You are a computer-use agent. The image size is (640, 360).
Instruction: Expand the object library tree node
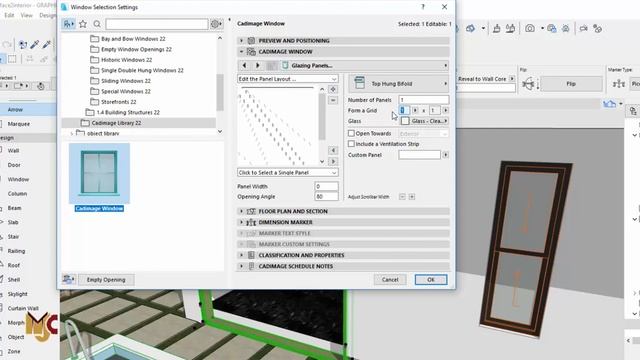coord(72,133)
